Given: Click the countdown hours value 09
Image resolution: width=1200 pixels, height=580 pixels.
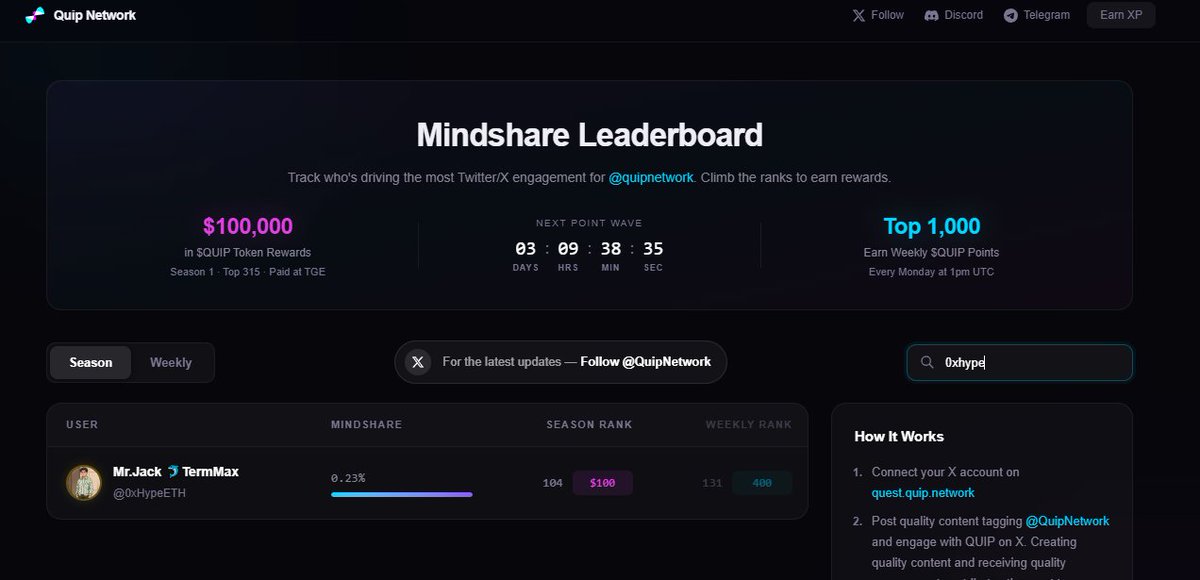Looking at the screenshot, I should pyautogui.click(x=568, y=249).
